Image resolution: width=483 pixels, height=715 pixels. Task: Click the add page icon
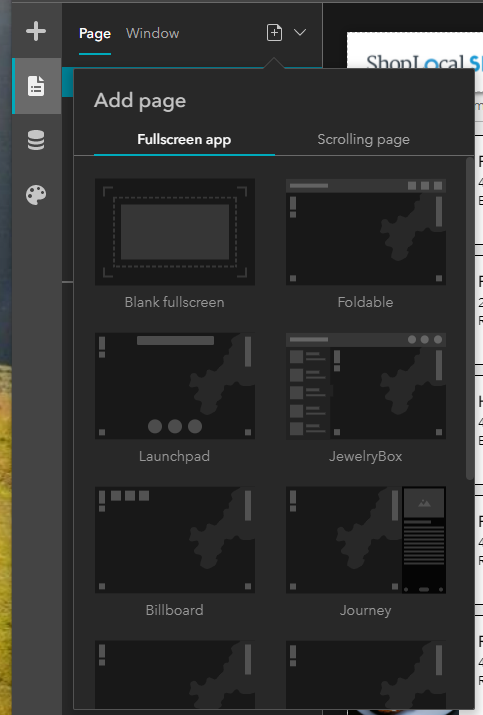(274, 33)
